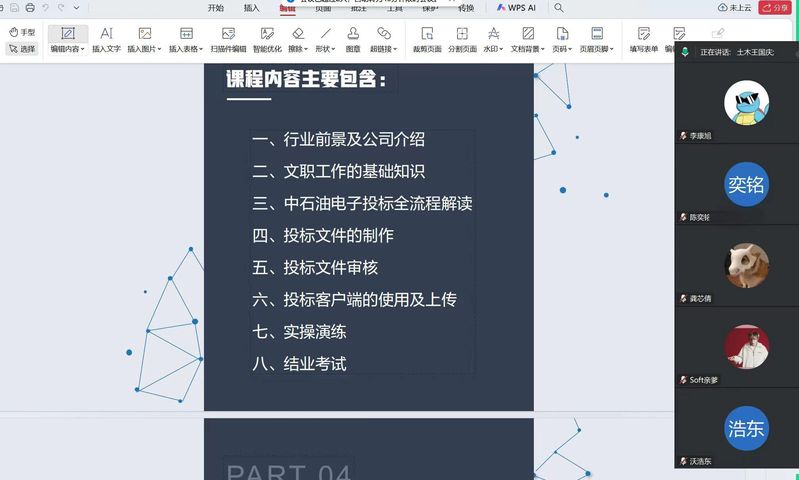Switch to the Start (开始) tab
Image resolution: width=799 pixels, height=480 pixels.
point(216,7)
